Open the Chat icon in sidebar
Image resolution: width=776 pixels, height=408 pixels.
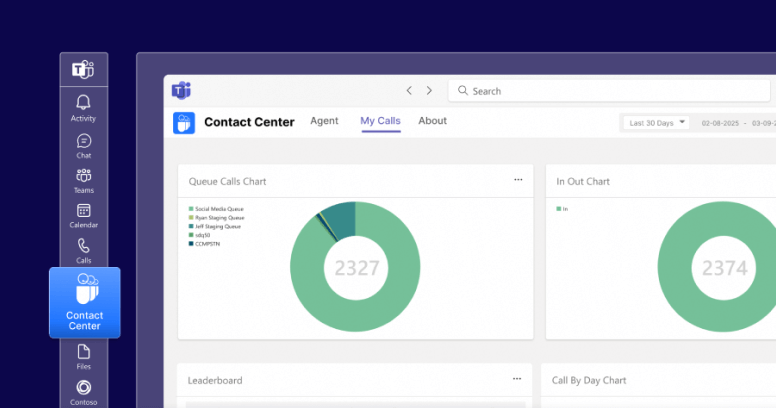point(84,146)
